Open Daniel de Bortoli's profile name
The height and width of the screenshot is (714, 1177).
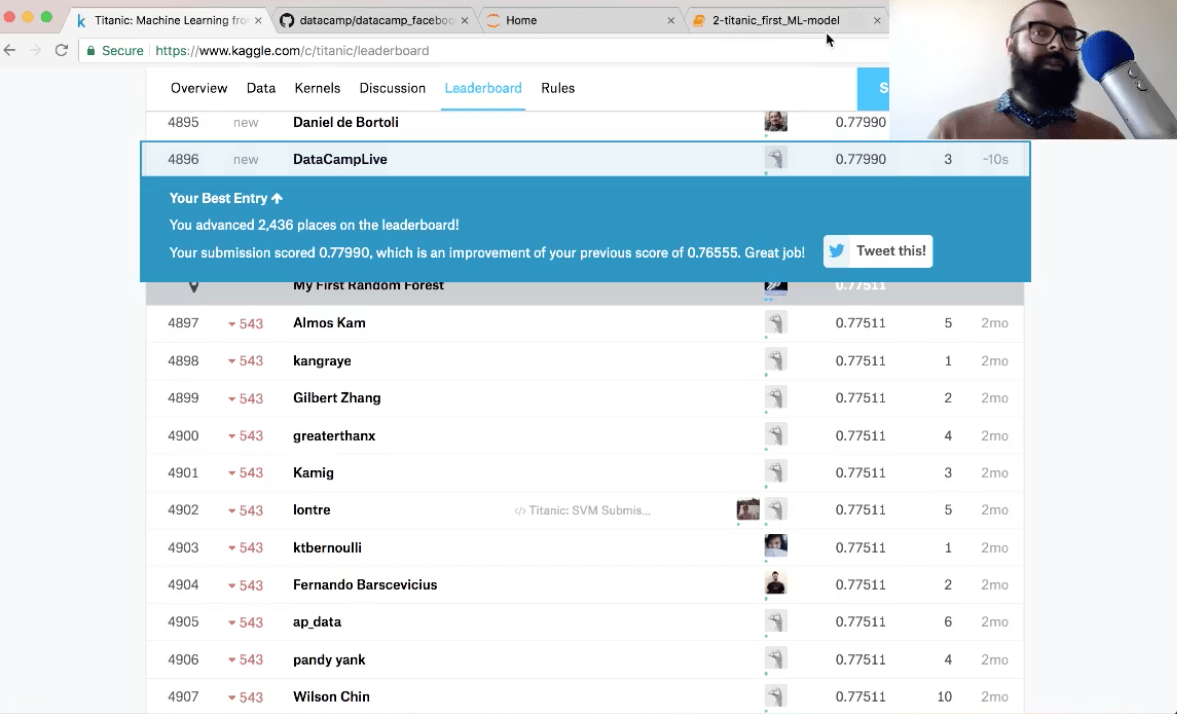coord(345,122)
